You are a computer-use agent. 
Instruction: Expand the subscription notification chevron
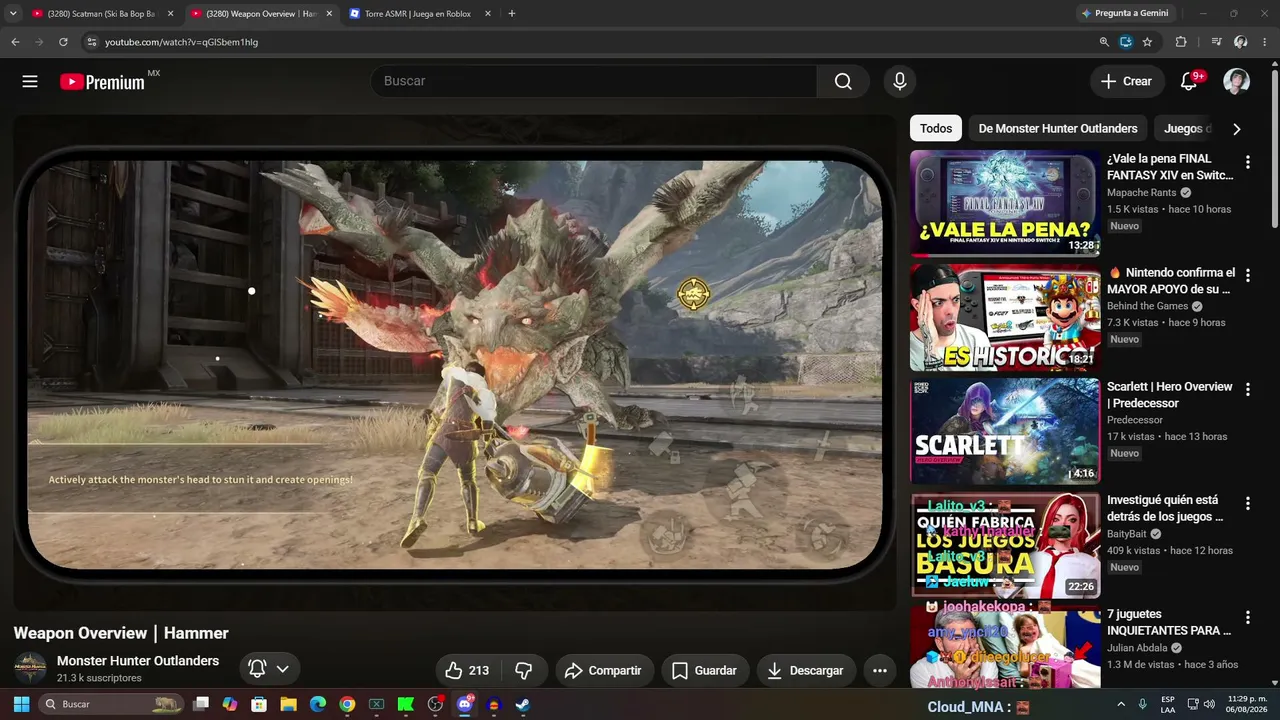pyautogui.click(x=283, y=669)
